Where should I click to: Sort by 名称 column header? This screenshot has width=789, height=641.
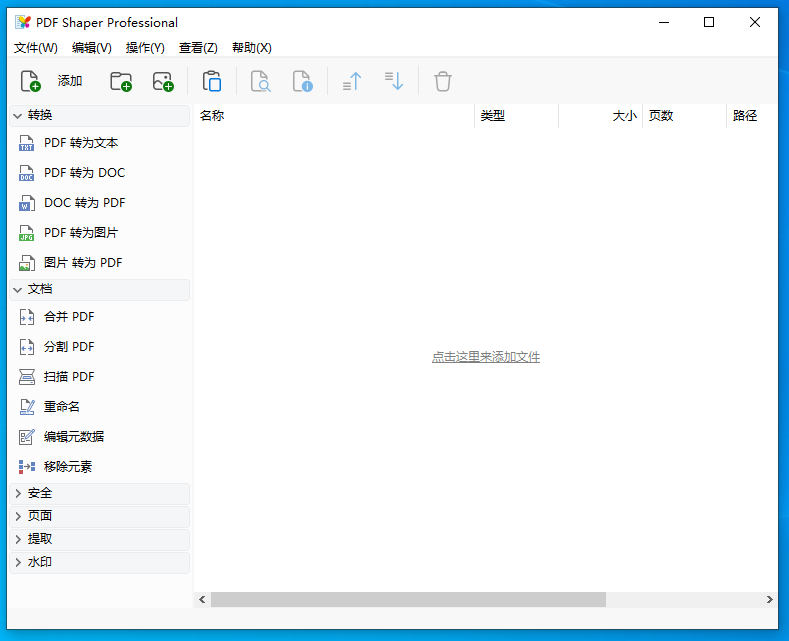click(330, 116)
